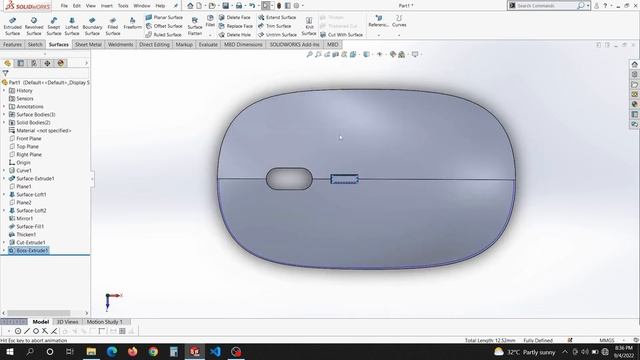The height and width of the screenshot is (360, 640).
Task: Click the Trim Surface command
Action: (x=275, y=26)
